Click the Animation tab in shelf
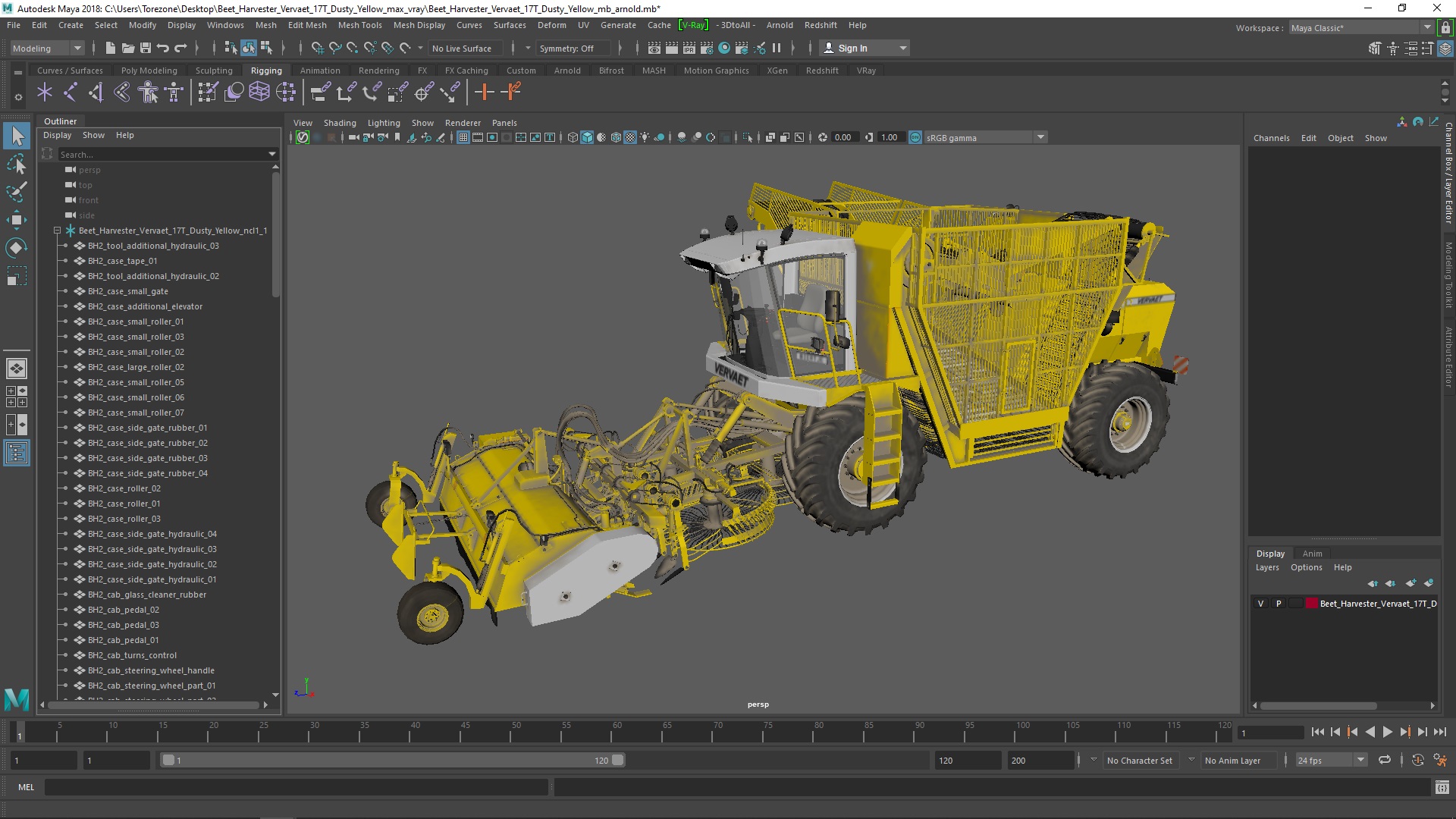1456x819 pixels. click(319, 70)
